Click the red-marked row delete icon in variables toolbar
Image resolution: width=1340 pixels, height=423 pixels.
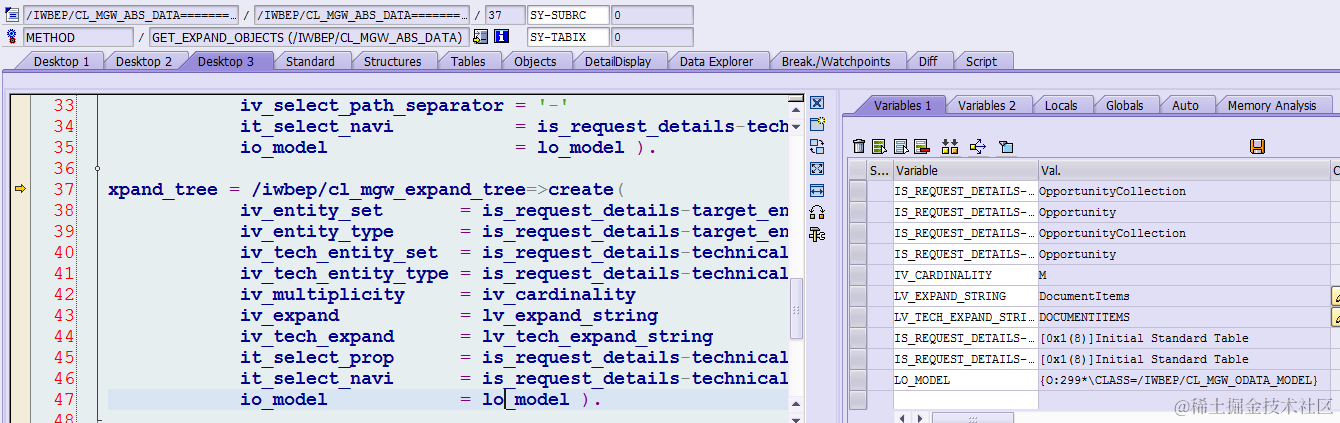(x=921, y=146)
